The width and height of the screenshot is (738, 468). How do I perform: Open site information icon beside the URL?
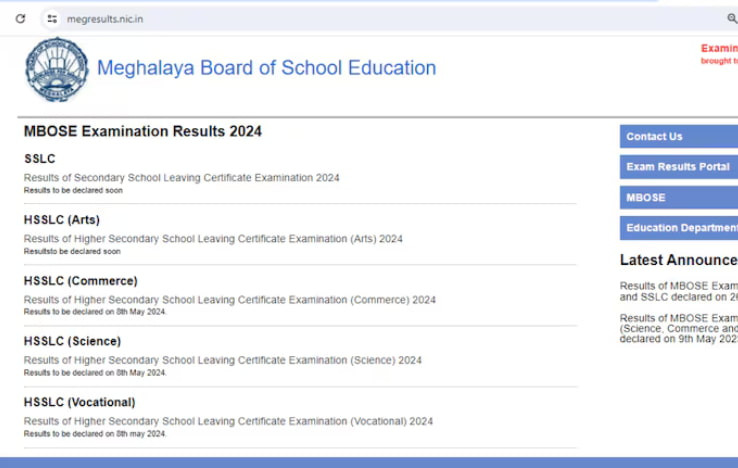point(52,19)
